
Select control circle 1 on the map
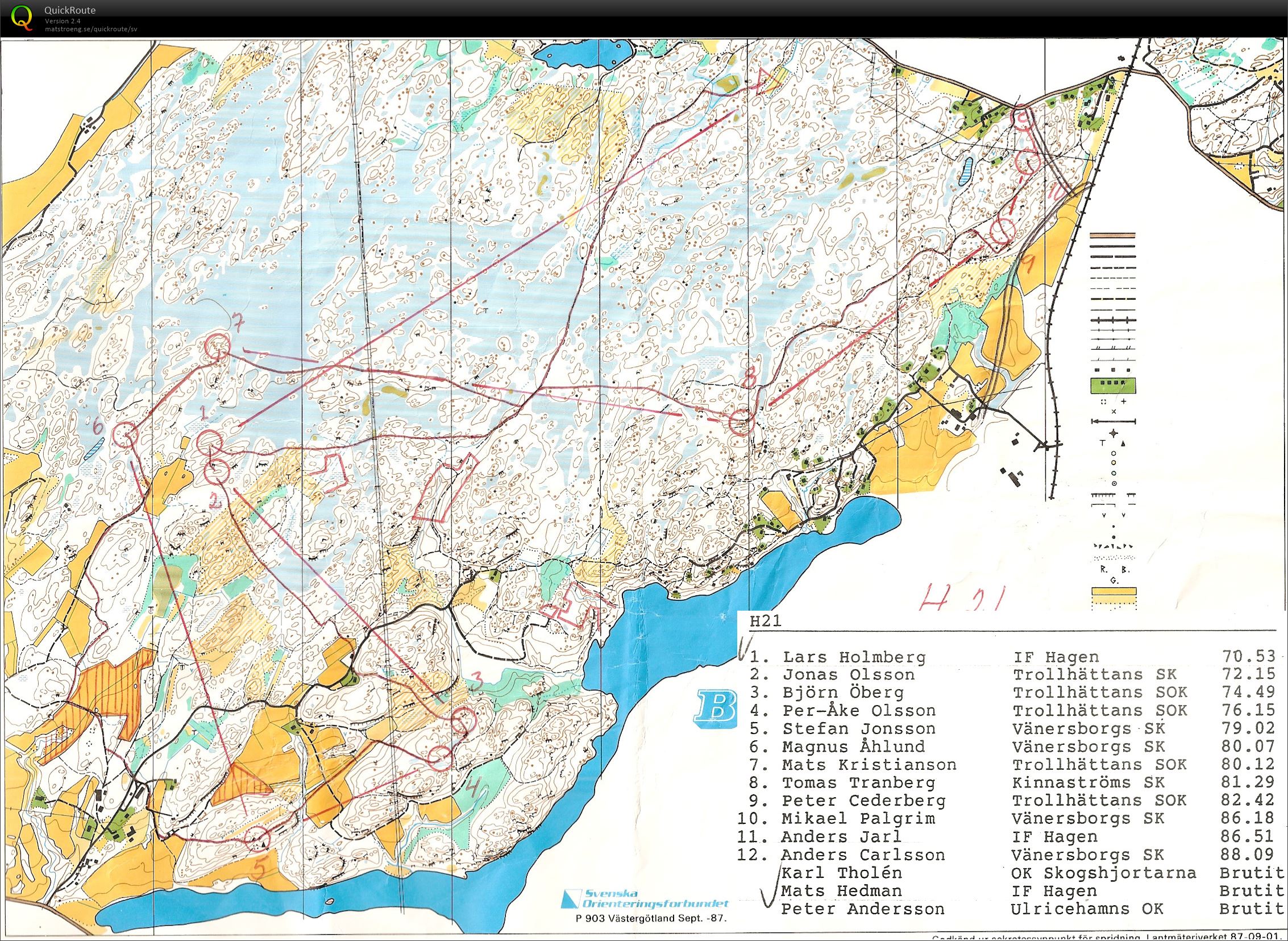[209, 442]
